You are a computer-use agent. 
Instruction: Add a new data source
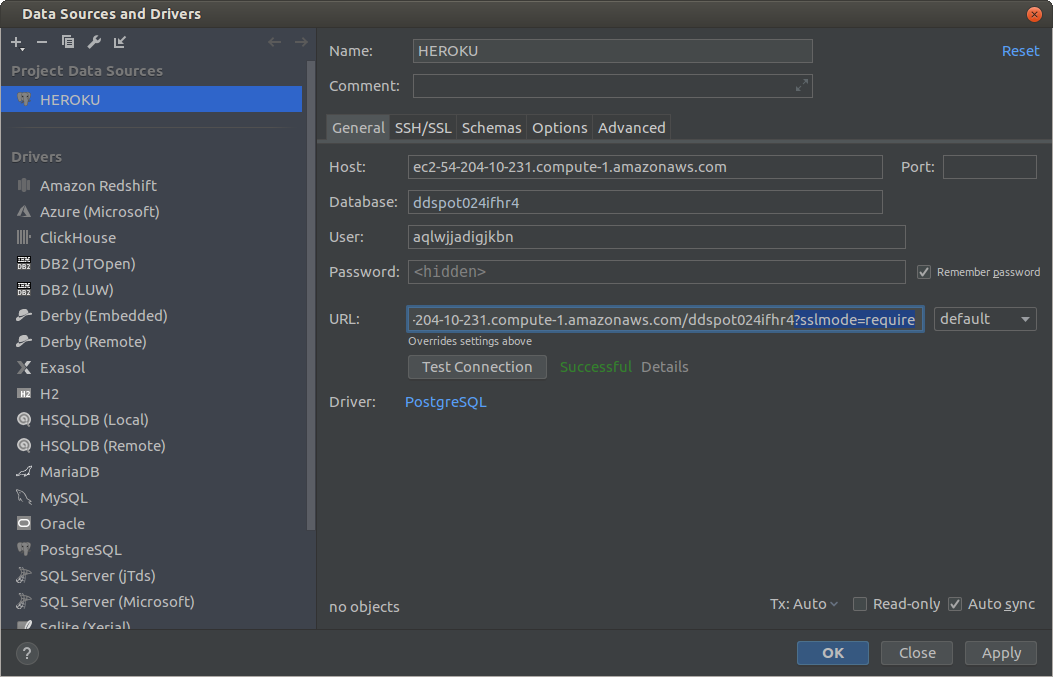(16, 42)
